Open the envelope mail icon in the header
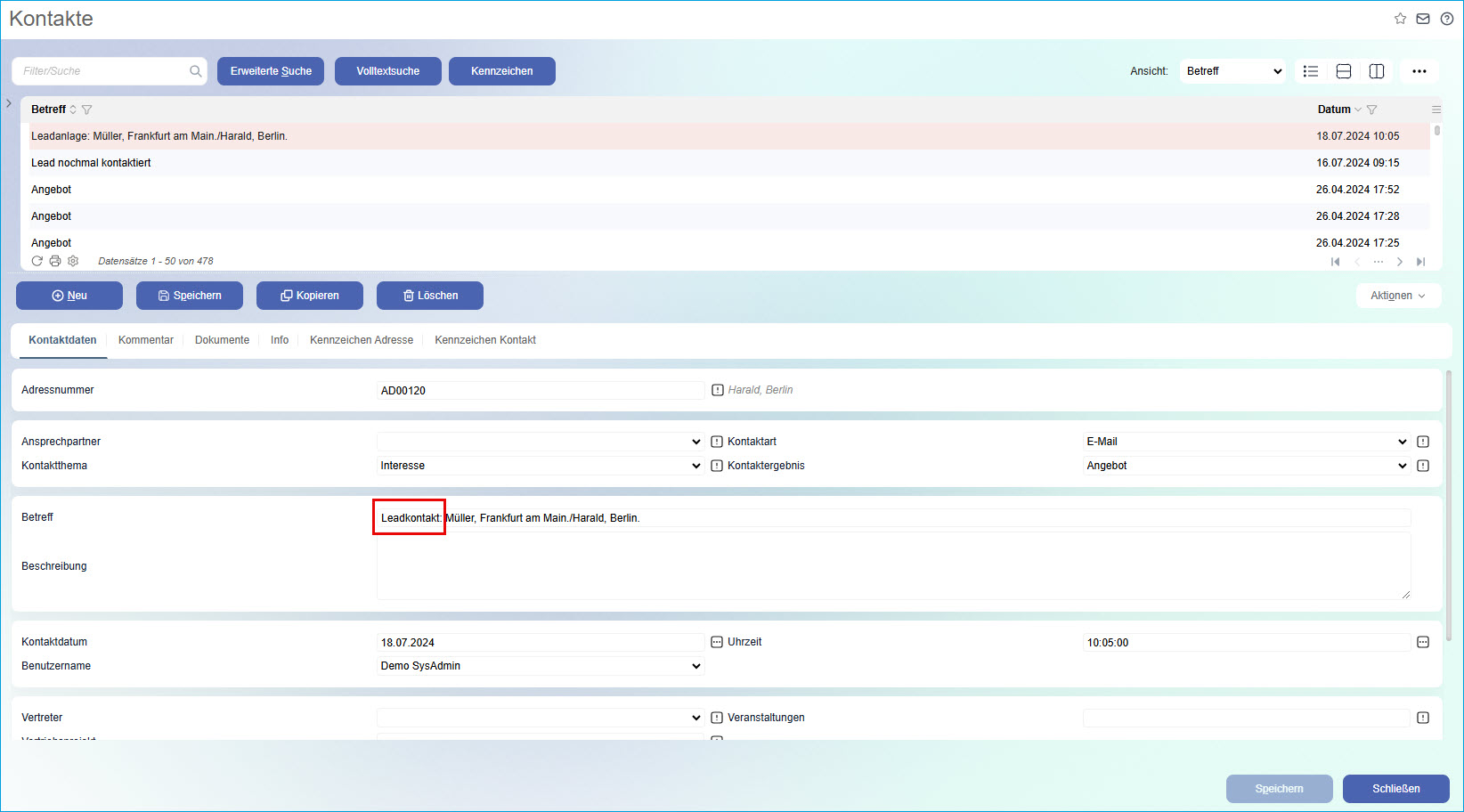The width and height of the screenshot is (1464, 812). [1423, 19]
